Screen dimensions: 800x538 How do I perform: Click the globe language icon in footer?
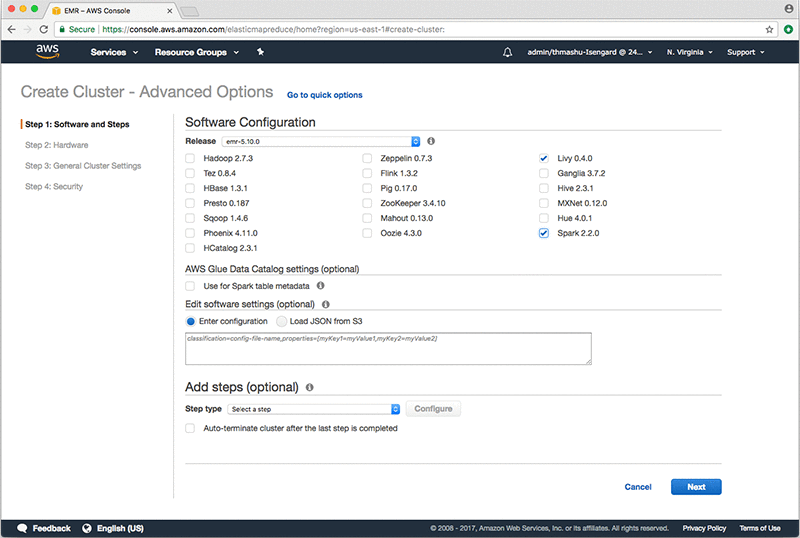[x=87, y=528]
